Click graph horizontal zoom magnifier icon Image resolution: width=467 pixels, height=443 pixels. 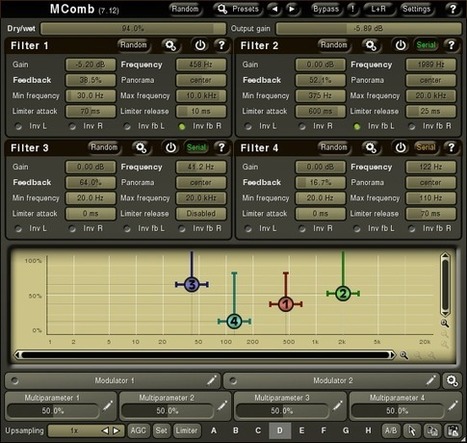404,355
